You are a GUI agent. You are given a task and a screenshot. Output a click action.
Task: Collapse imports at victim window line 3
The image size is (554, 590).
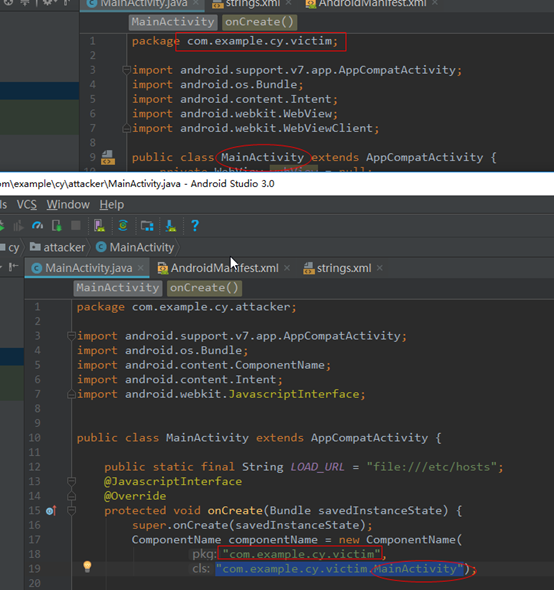126,70
